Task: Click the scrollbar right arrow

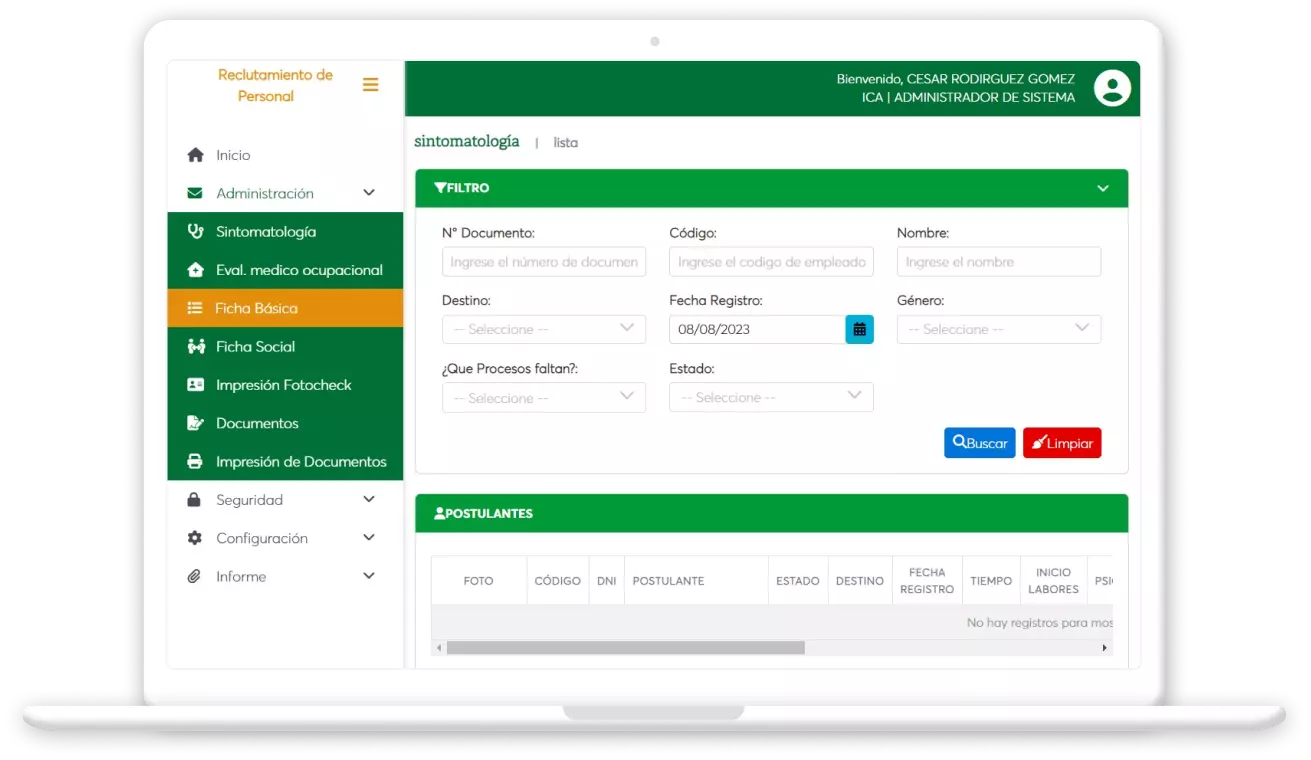Action: 1105,648
